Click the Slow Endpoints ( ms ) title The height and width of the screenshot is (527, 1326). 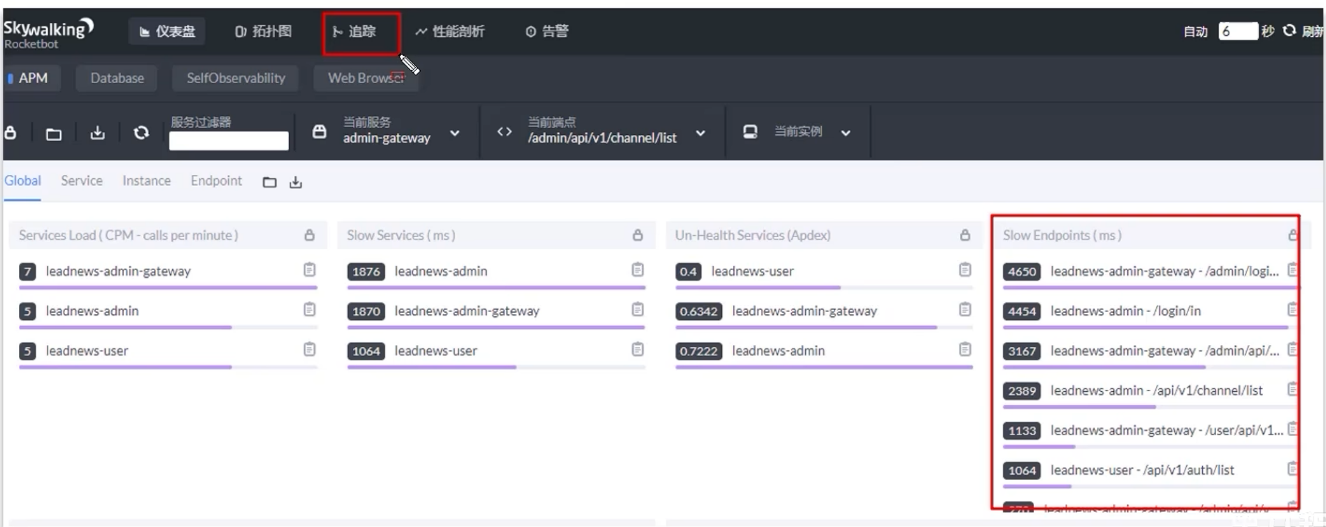click(x=1062, y=236)
